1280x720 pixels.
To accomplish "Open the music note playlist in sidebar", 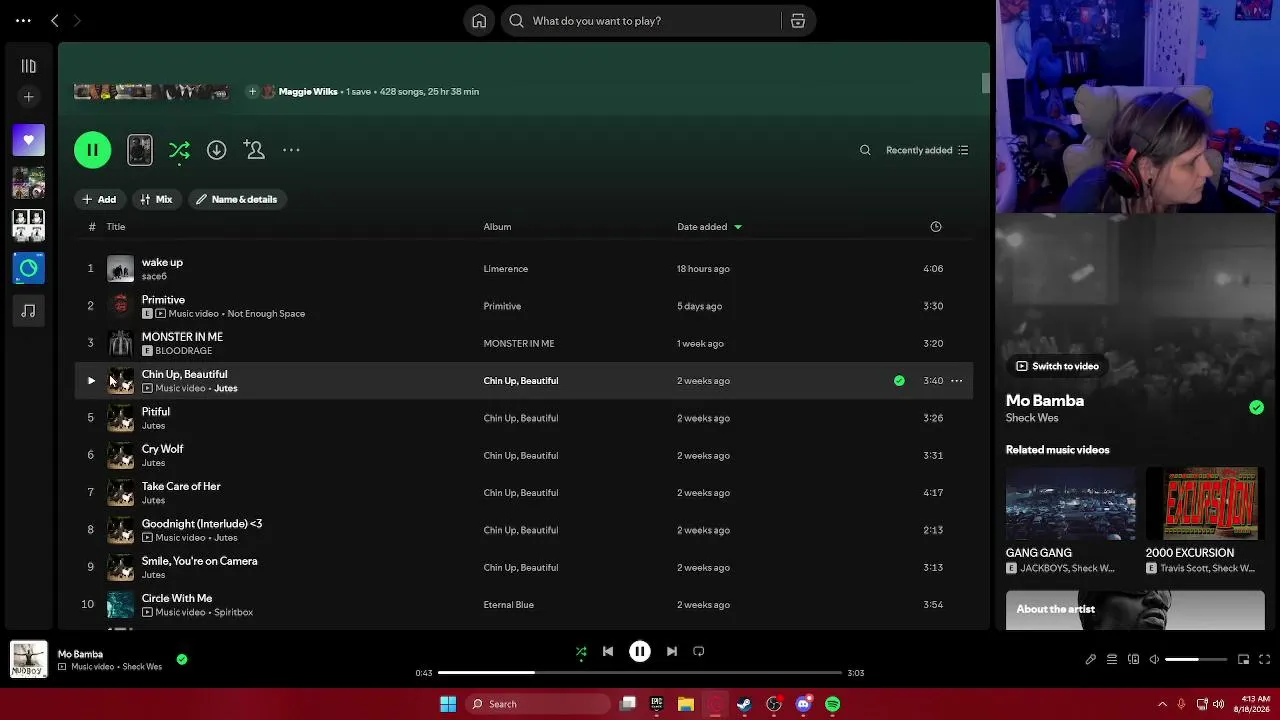I will pyautogui.click(x=28, y=311).
